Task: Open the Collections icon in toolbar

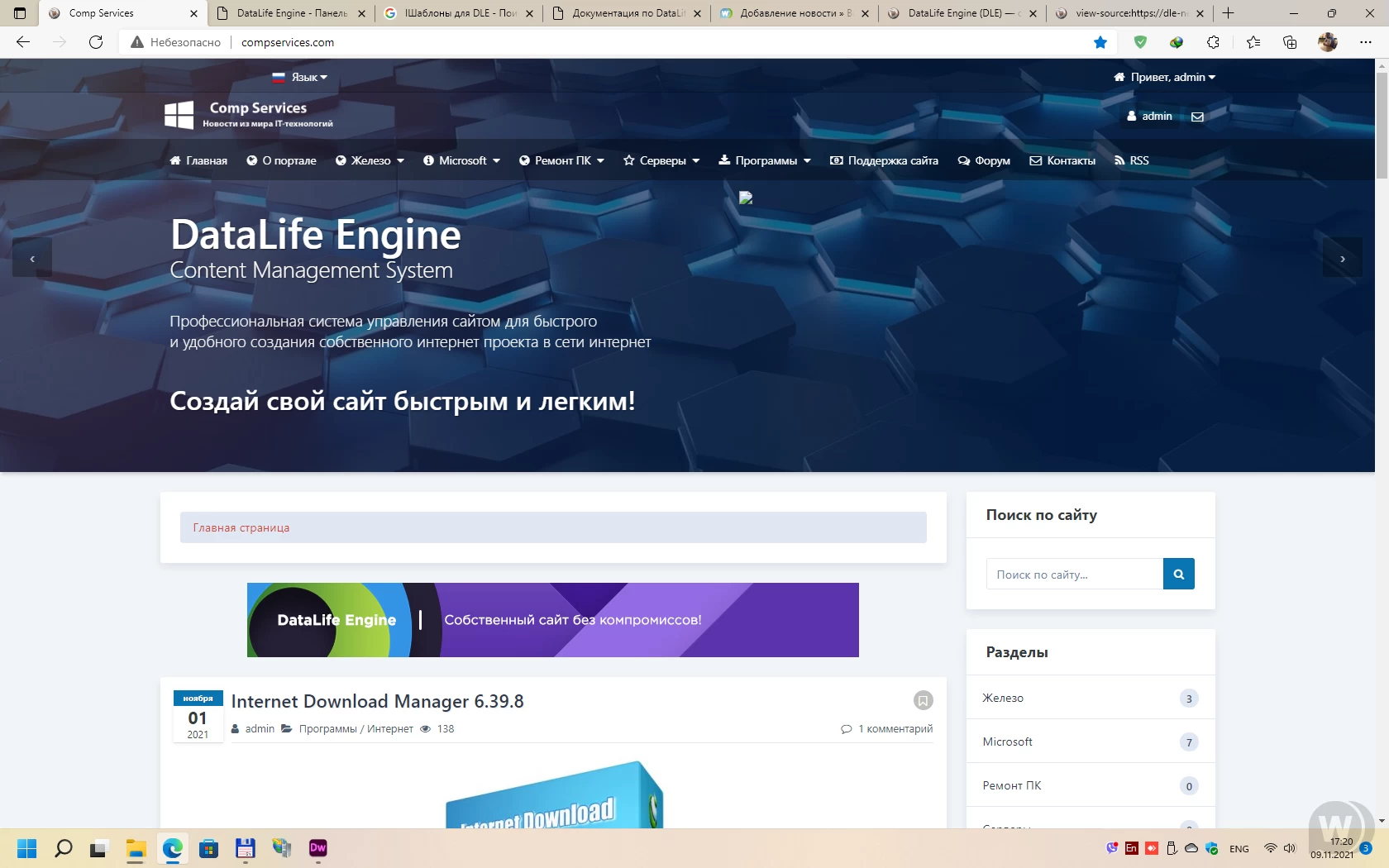Action: point(1290,42)
